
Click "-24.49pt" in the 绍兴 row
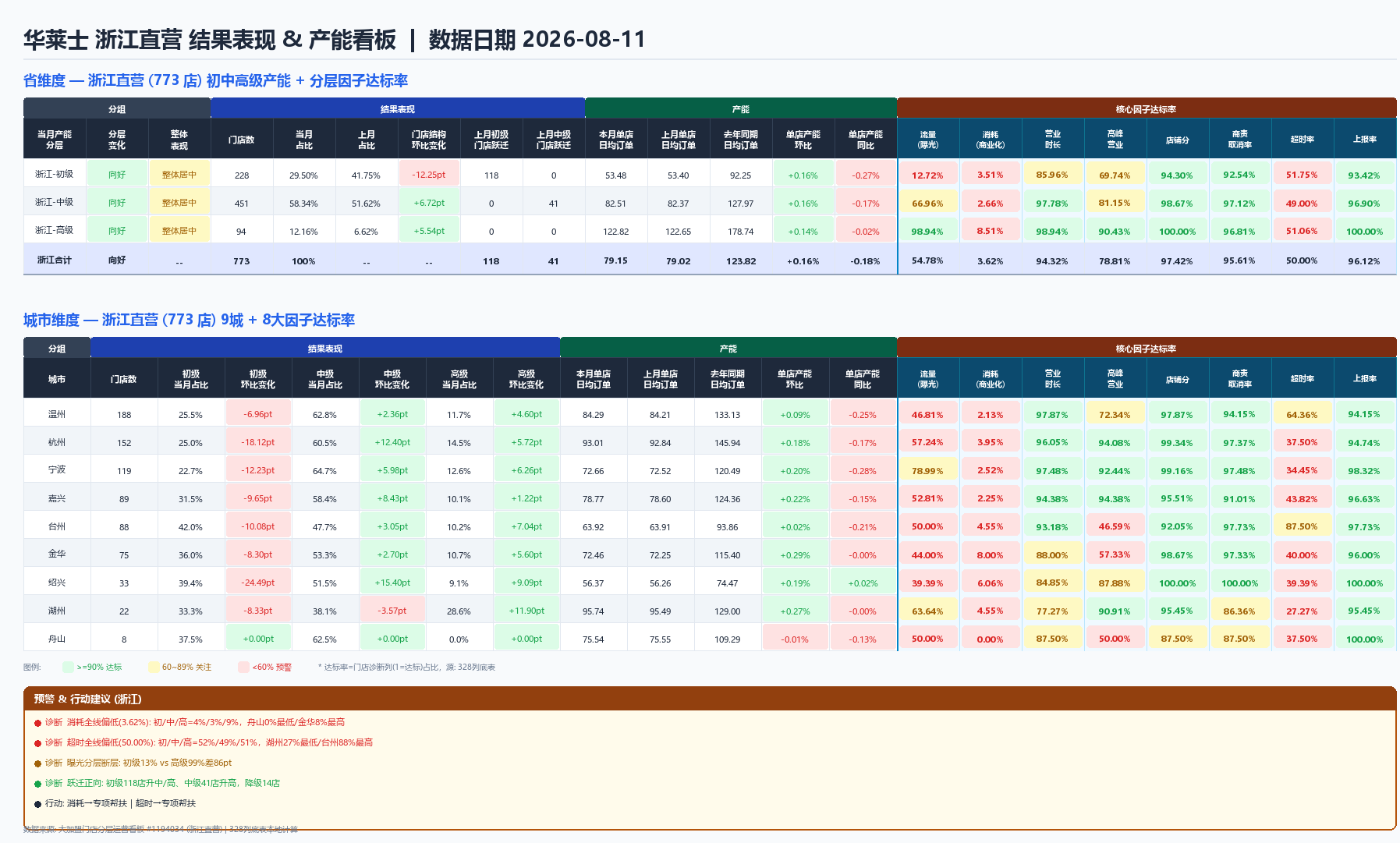(258, 583)
